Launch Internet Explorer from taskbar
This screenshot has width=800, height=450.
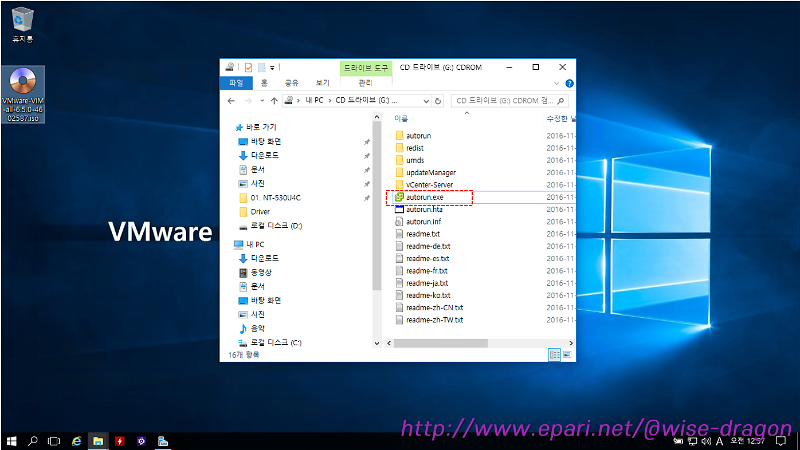pos(76,441)
